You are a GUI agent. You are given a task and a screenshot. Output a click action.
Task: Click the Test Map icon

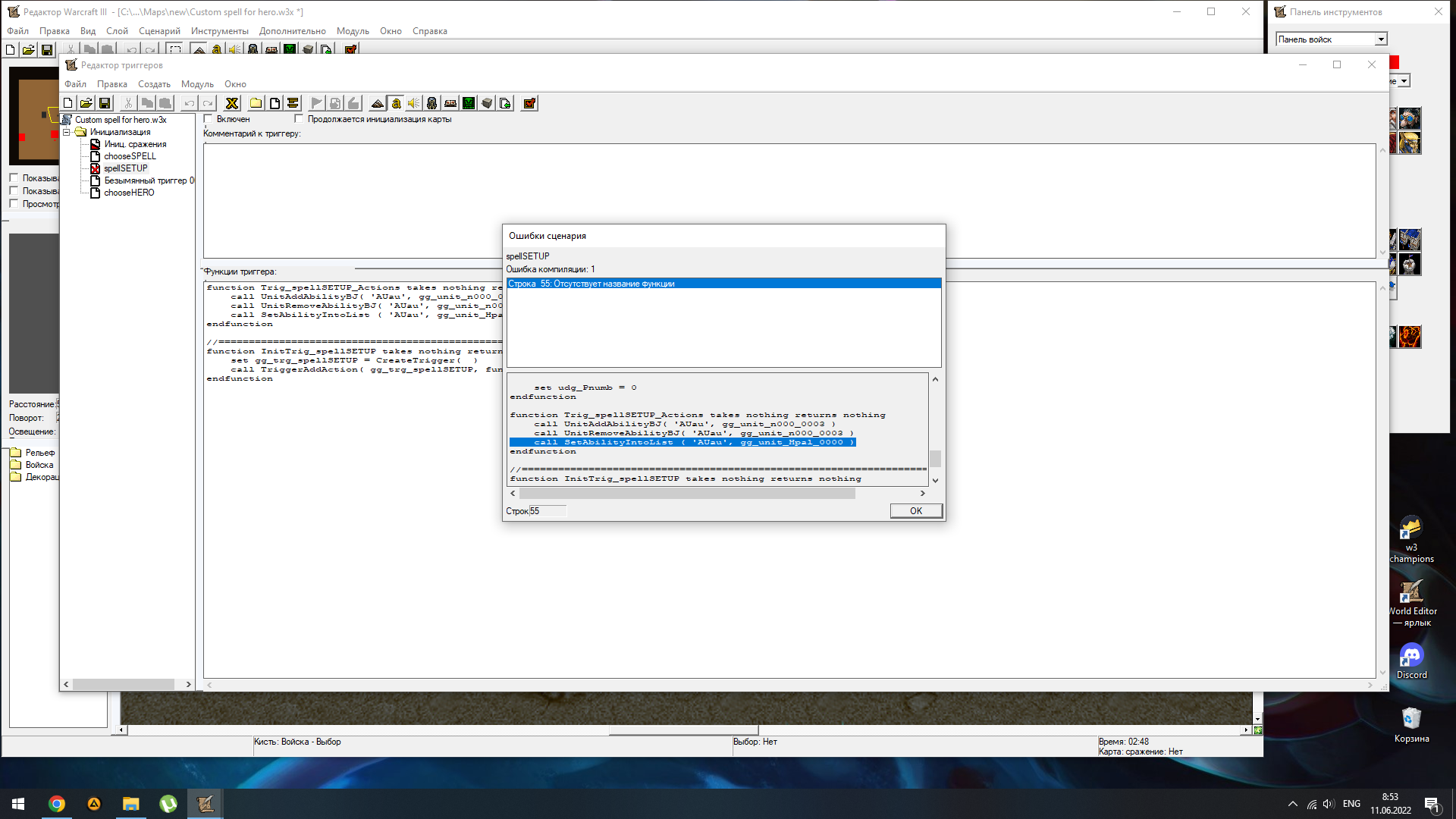pos(530,103)
